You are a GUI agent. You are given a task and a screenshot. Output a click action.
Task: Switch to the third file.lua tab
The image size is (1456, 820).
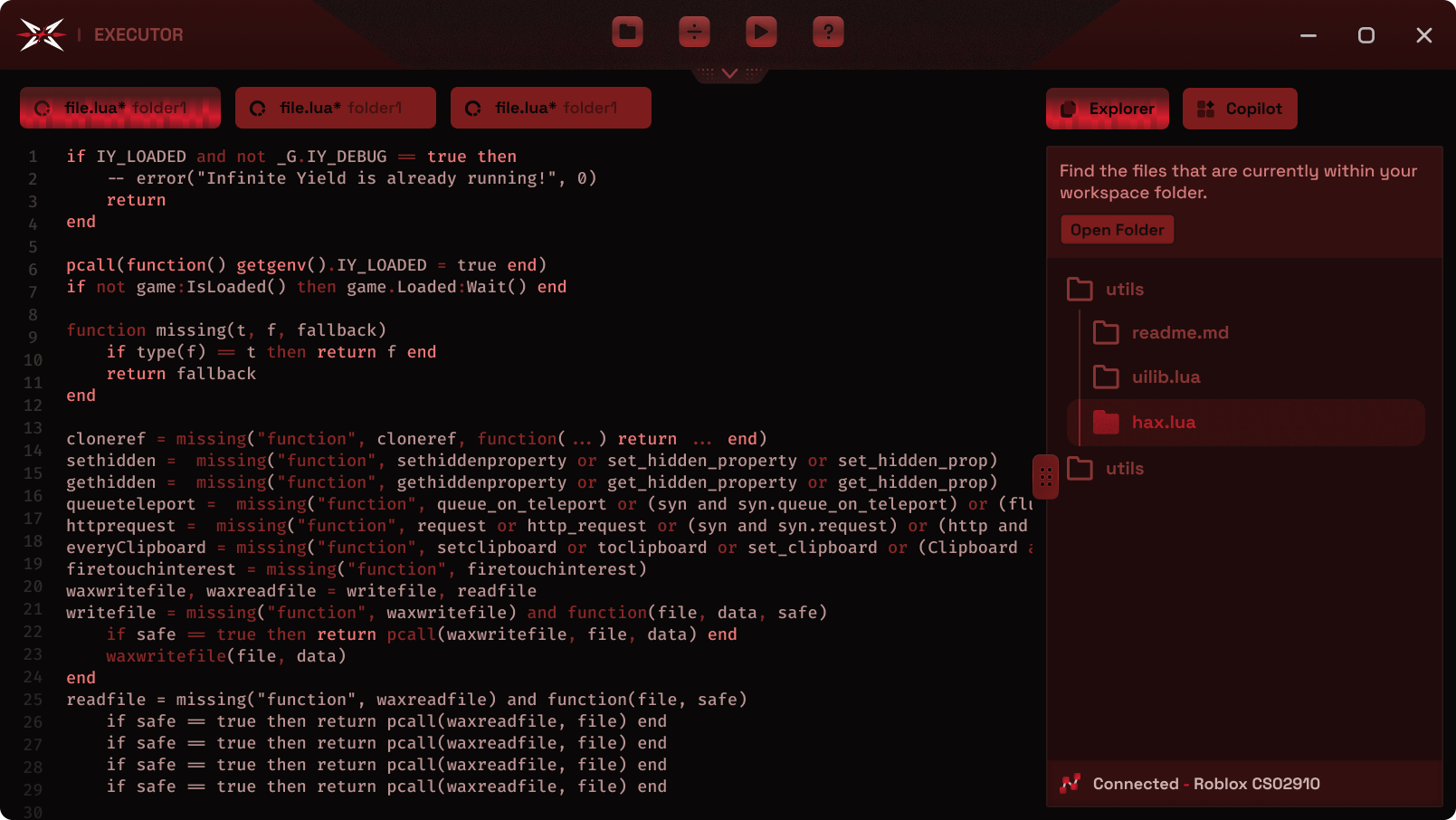click(551, 109)
